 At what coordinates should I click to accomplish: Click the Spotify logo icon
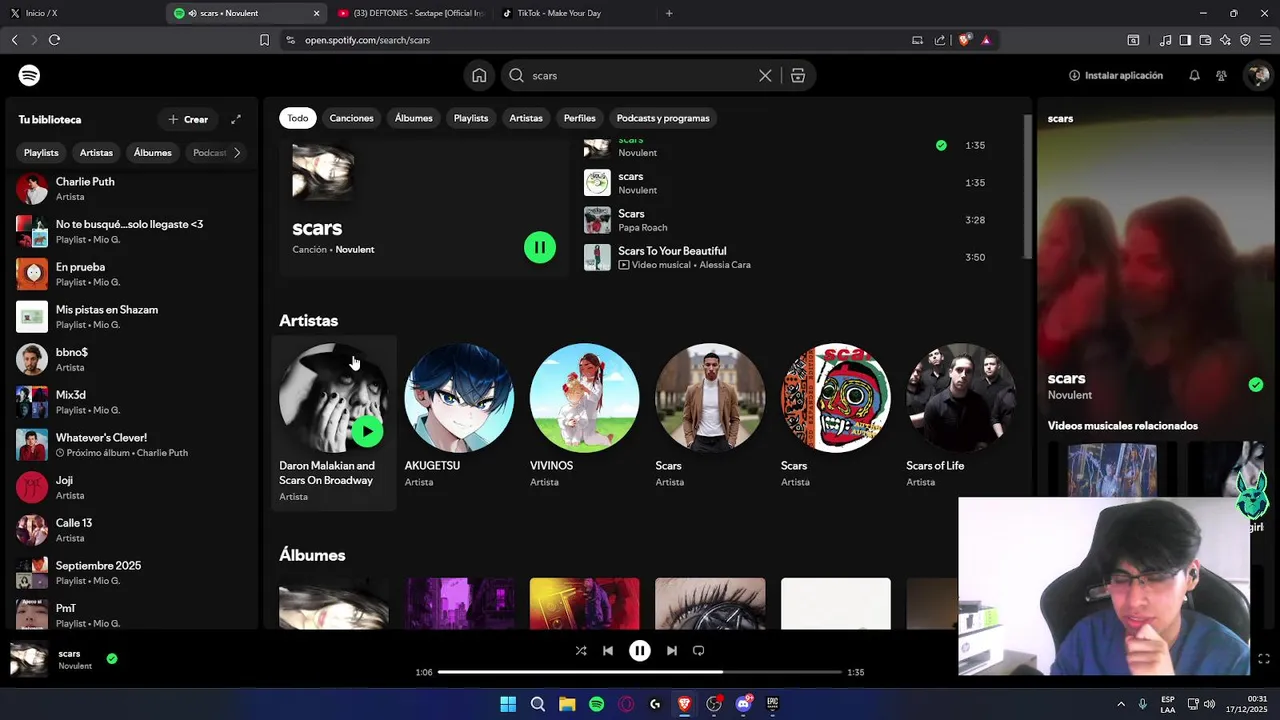pos(29,75)
